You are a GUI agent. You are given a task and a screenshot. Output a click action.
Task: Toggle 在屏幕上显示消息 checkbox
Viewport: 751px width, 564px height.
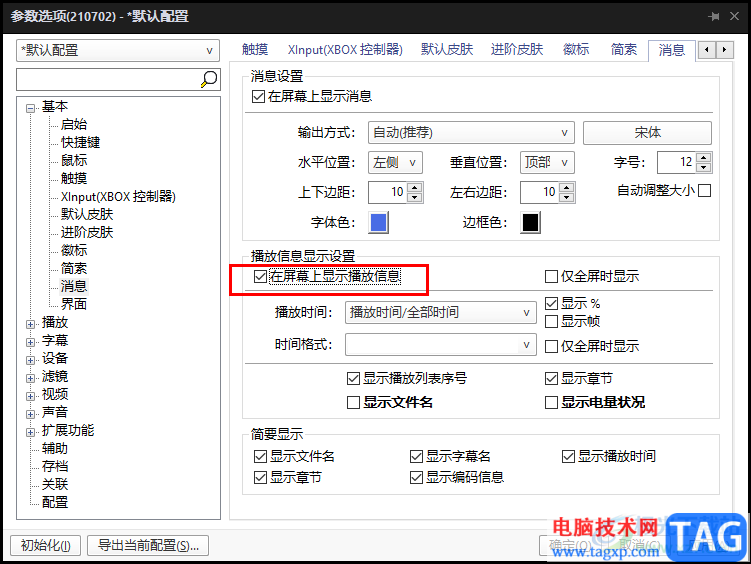pyautogui.click(x=258, y=97)
